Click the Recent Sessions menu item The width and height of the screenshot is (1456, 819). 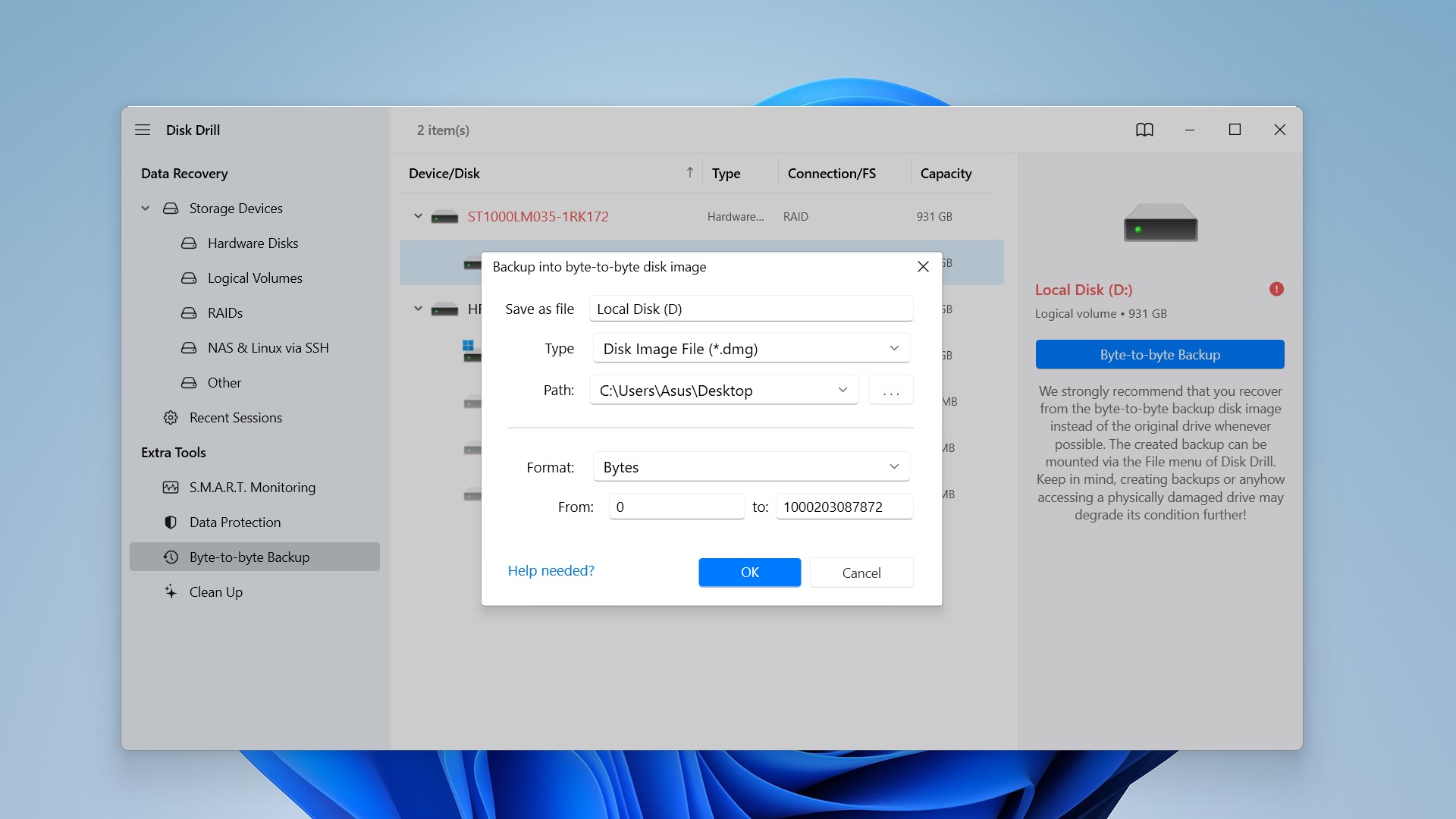coord(236,417)
